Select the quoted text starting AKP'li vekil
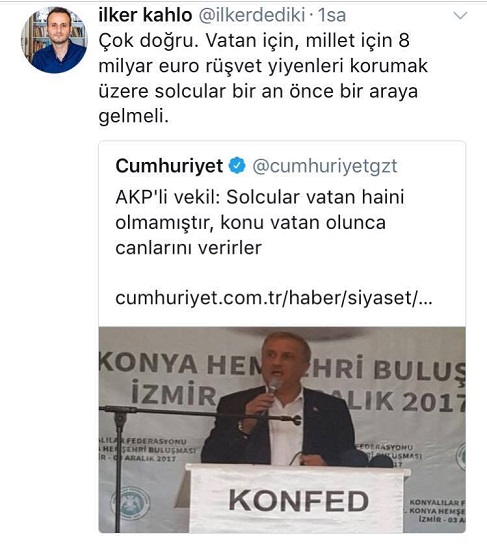Screen dimensions: 487x546 pyautogui.click(x=260, y=223)
